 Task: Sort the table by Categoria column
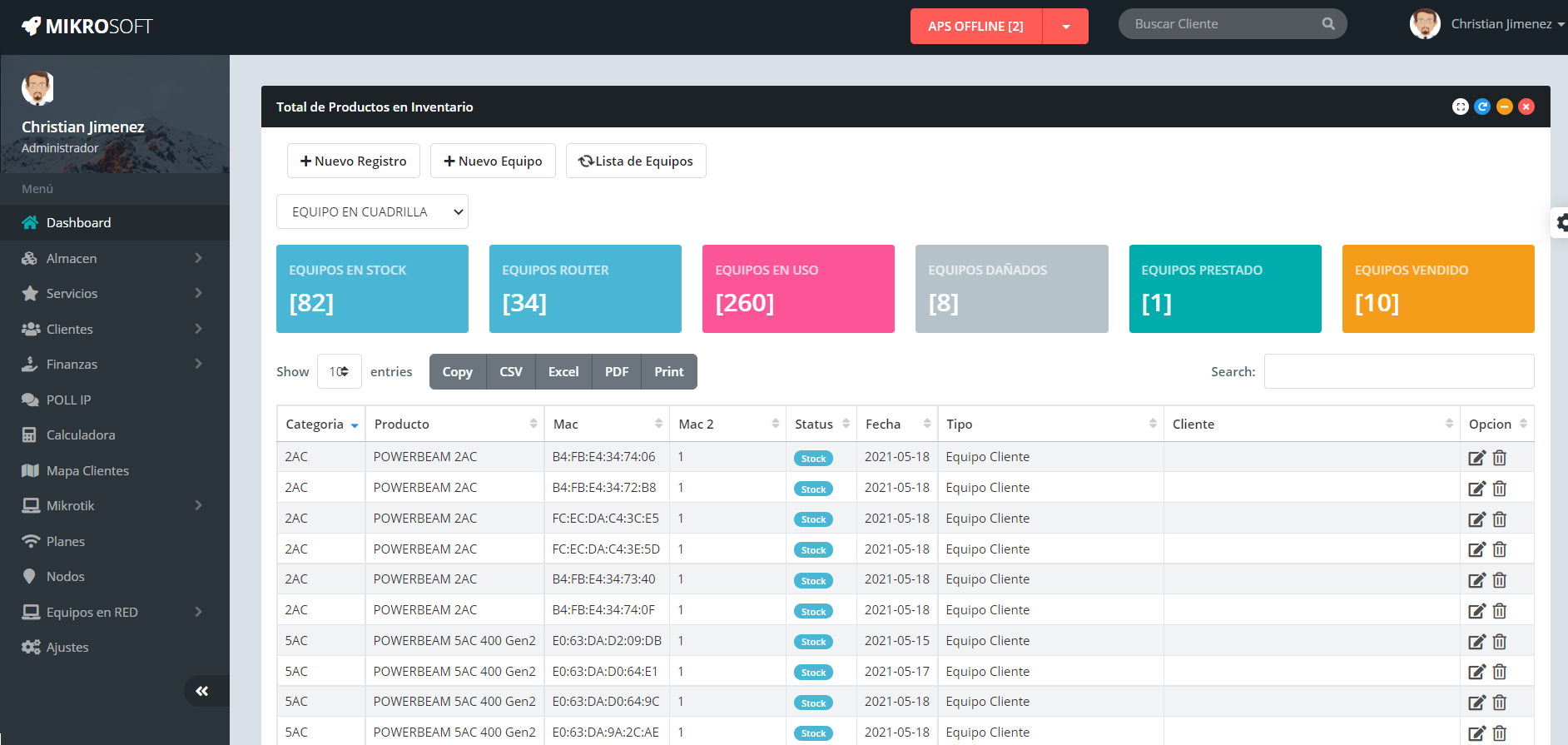tap(321, 424)
